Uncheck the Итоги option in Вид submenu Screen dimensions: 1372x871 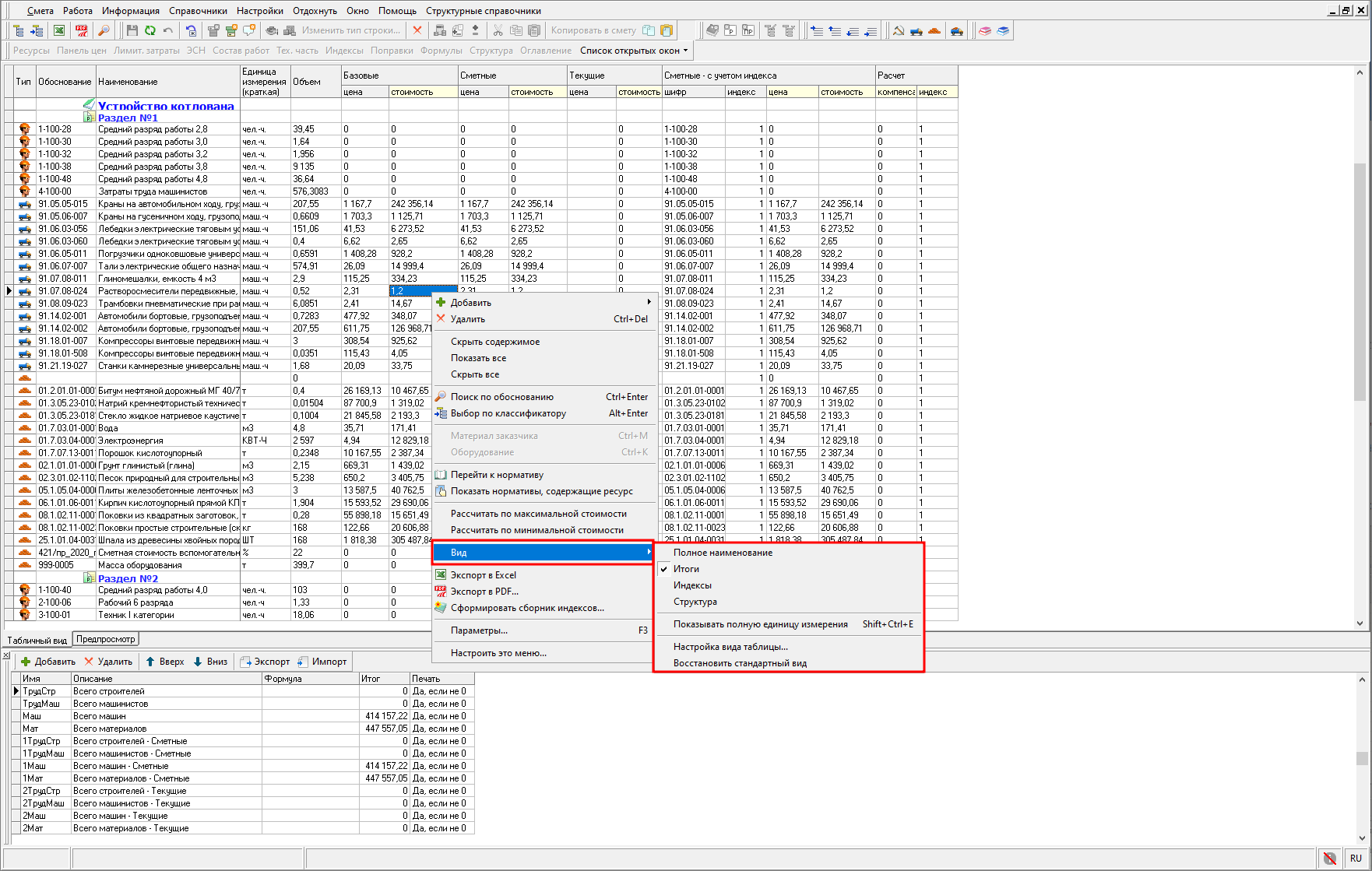click(686, 569)
